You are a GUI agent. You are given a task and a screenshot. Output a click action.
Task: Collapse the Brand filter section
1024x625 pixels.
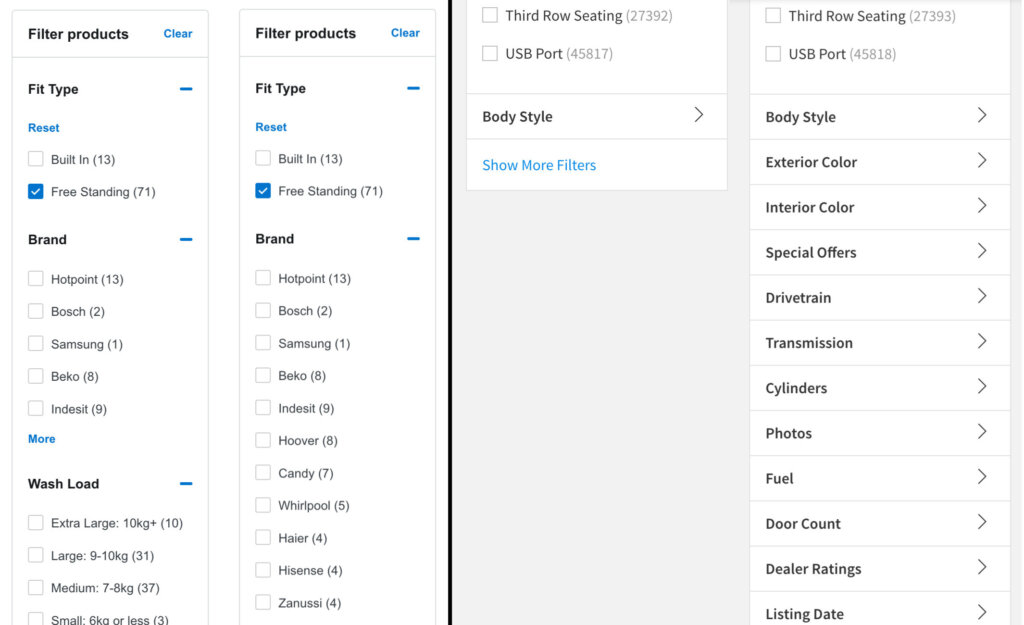pyautogui.click(x=185, y=239)
